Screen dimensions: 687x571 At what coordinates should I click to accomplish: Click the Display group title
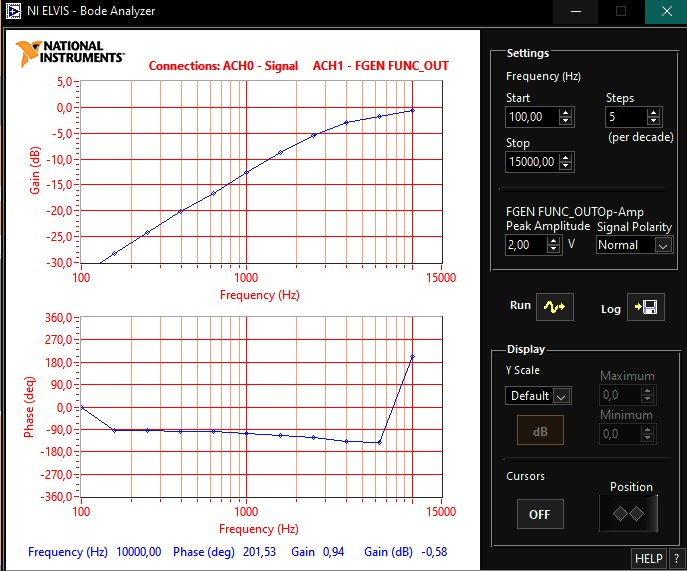(526, 349)
